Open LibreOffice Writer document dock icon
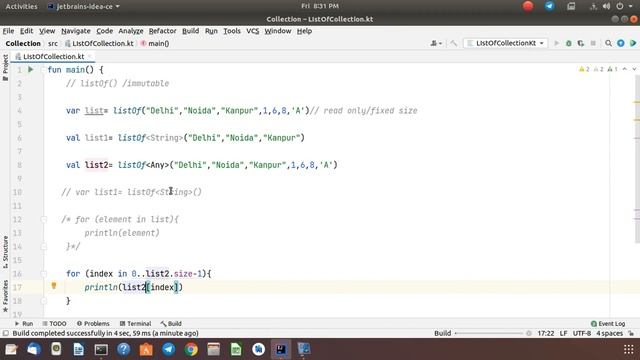640x360 pixels. (x=79, y=349)
